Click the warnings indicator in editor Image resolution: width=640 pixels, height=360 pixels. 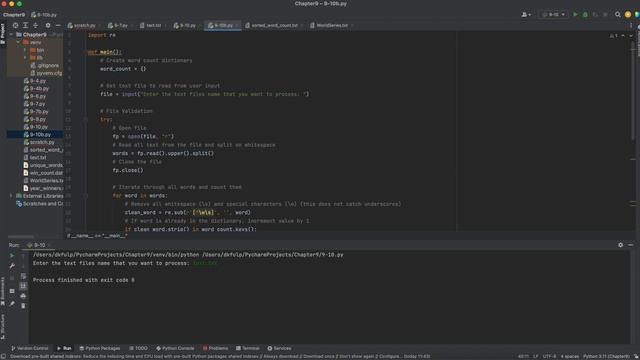click(x=613, y=36)
